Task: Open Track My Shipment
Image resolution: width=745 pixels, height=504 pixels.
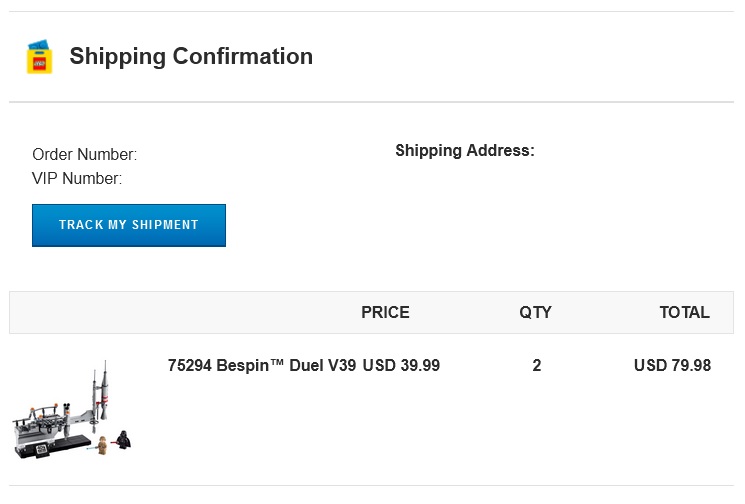Action: click(129, 225)
